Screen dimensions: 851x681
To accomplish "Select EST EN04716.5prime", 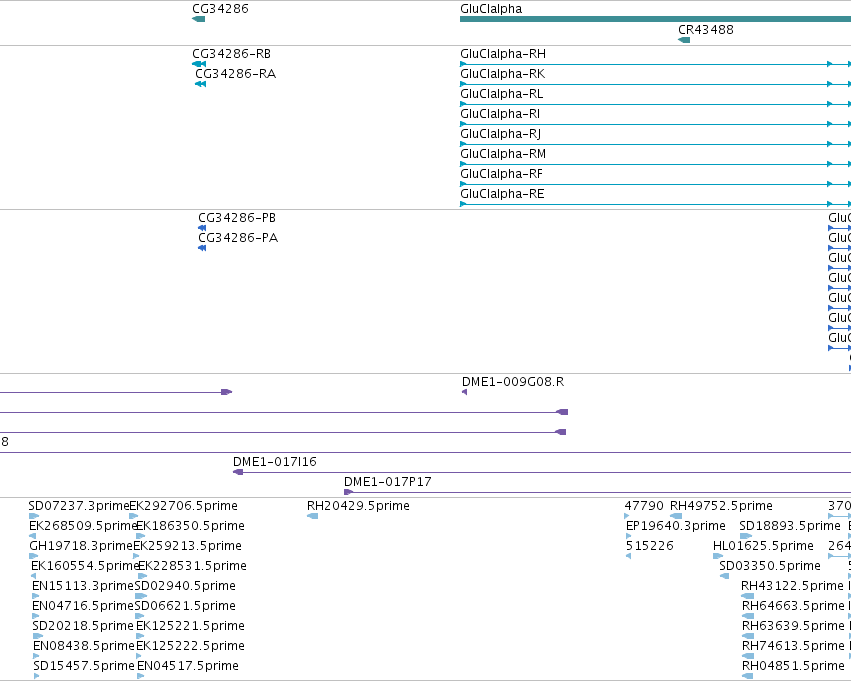I will coord(82,606).
